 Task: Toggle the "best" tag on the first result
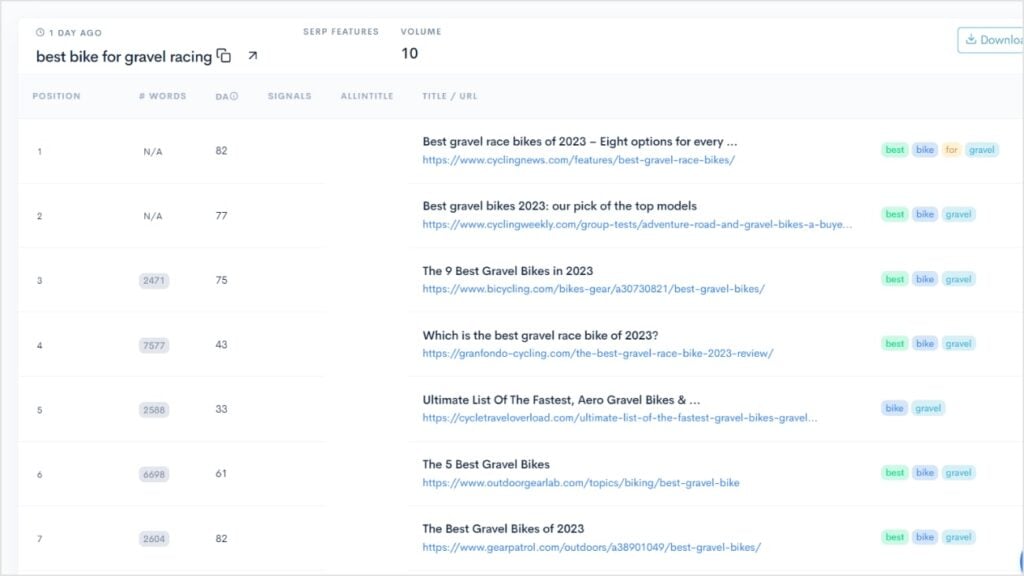(893, 149)
